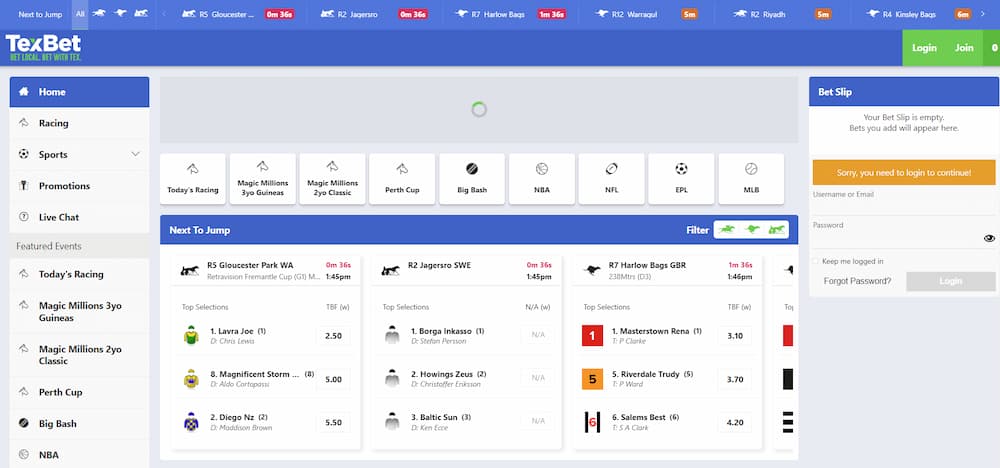
Task: Click NBA basketball tile
Action: (x=541, y=179)
